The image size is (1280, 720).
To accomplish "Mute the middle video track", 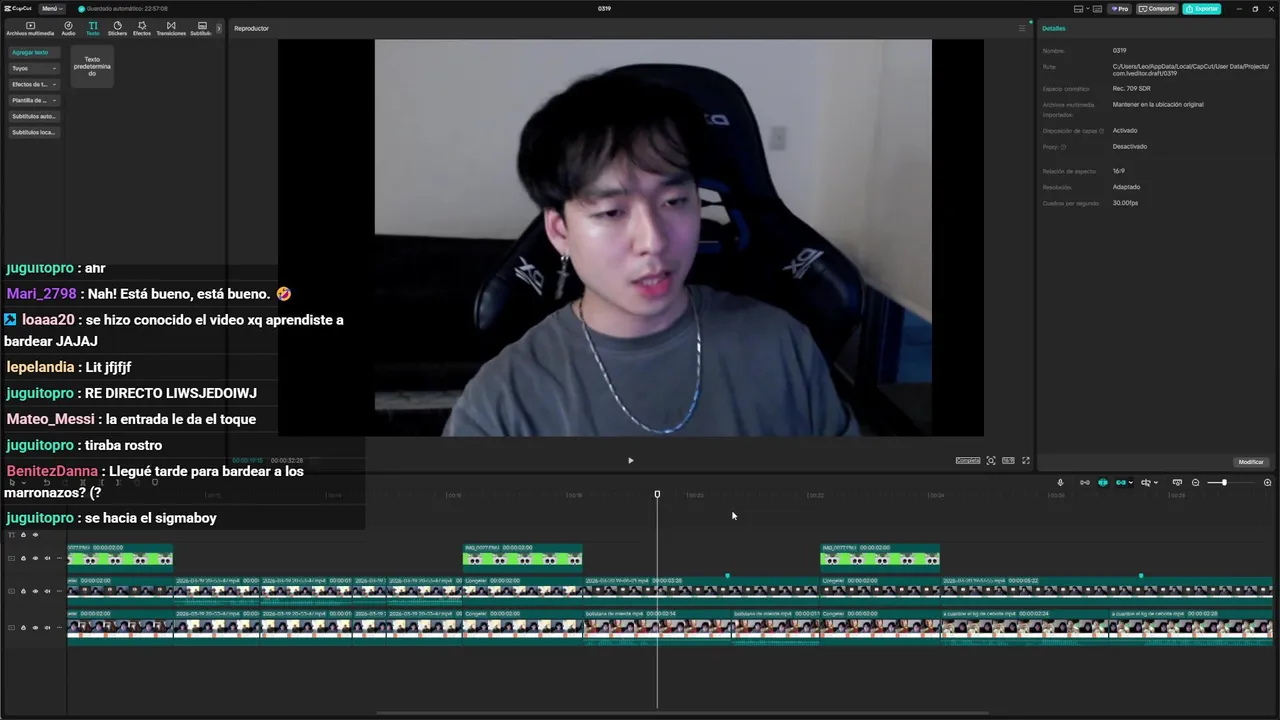I will pos(47,591).
